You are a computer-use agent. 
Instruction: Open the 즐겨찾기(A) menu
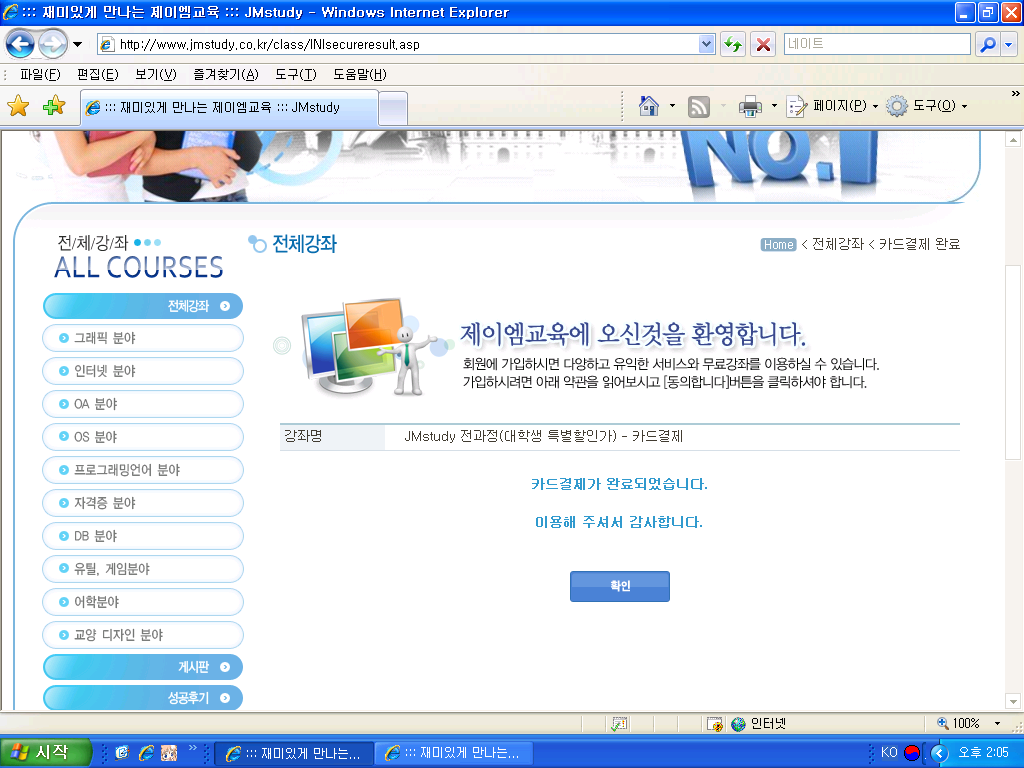[225, 74]
